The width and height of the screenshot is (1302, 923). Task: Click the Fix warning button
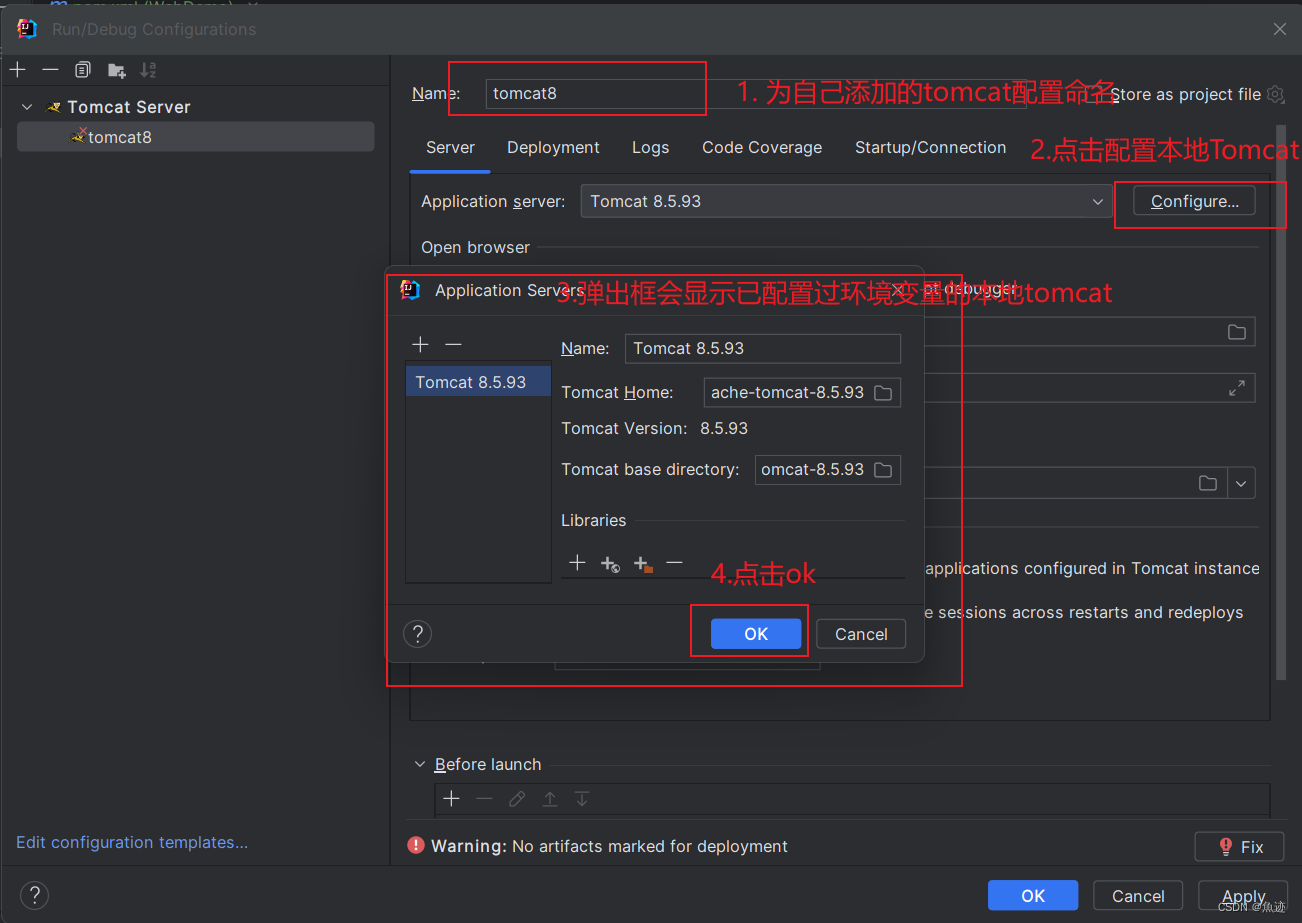1240,846
